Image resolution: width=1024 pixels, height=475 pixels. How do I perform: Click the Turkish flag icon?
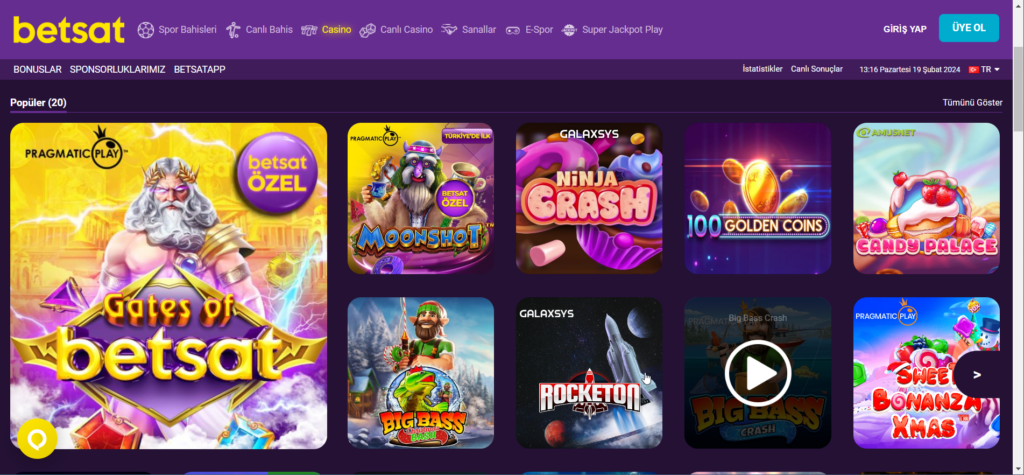point(973,69)
